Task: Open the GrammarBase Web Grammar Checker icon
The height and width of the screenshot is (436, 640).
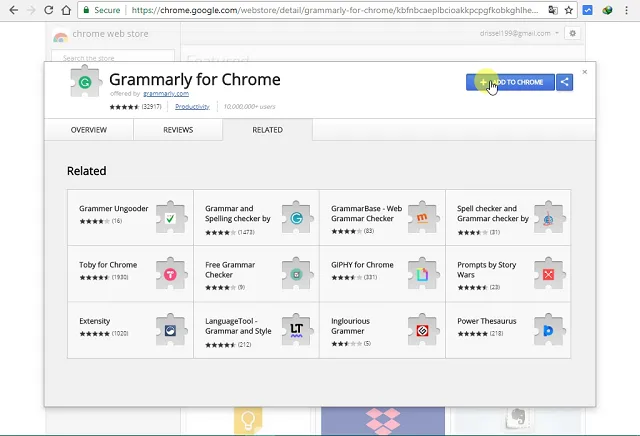Action: (423, 217)
